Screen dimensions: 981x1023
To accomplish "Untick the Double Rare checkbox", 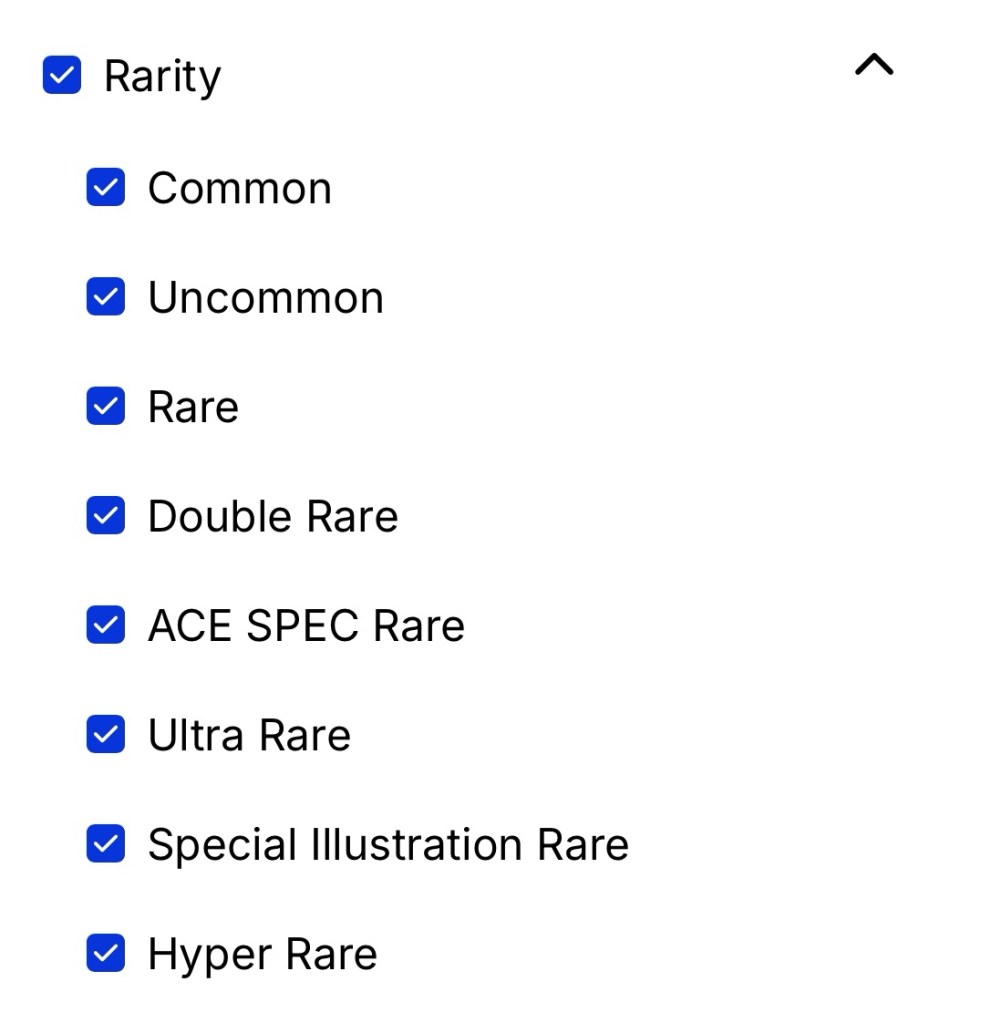I will (x=106, y=516).
